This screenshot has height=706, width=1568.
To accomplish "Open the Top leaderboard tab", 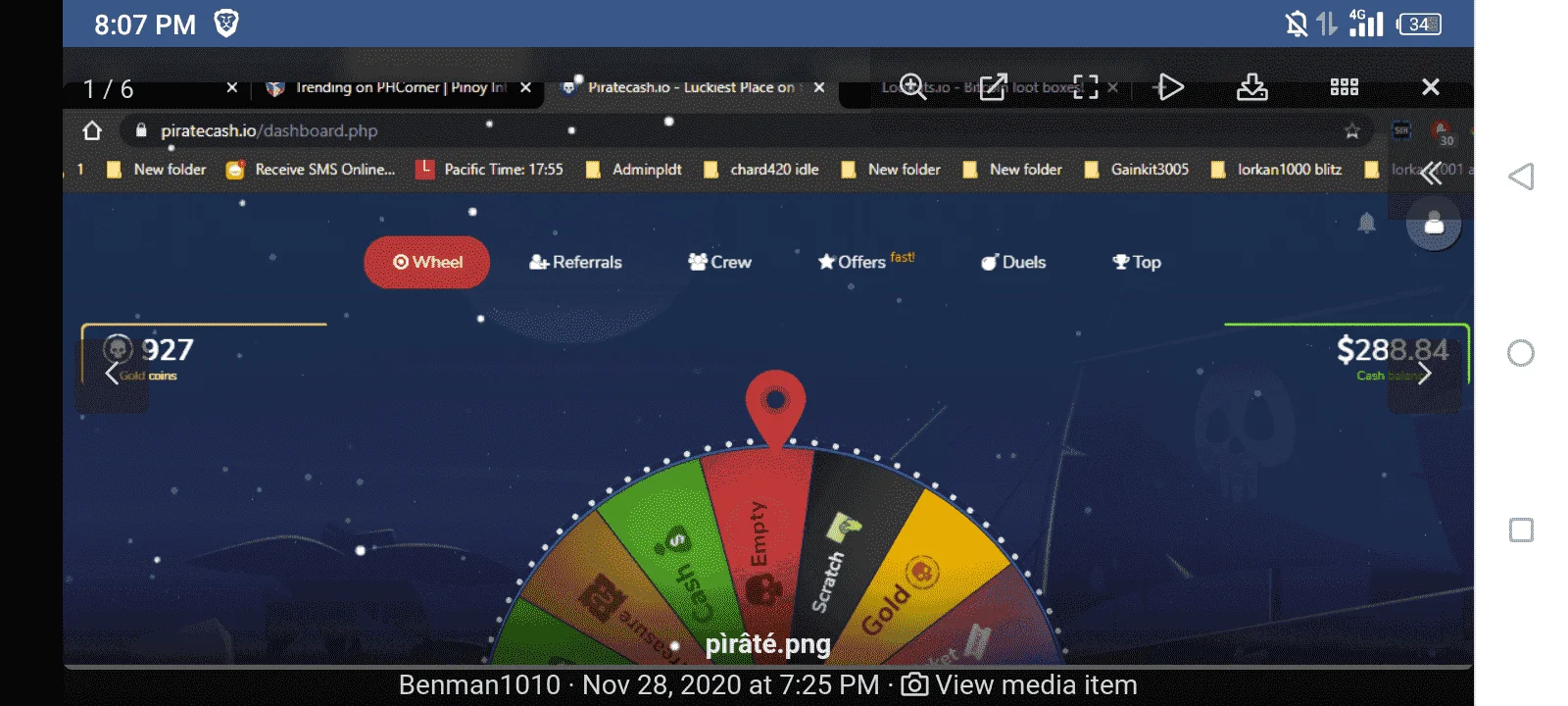I will tap(1137, 262).
